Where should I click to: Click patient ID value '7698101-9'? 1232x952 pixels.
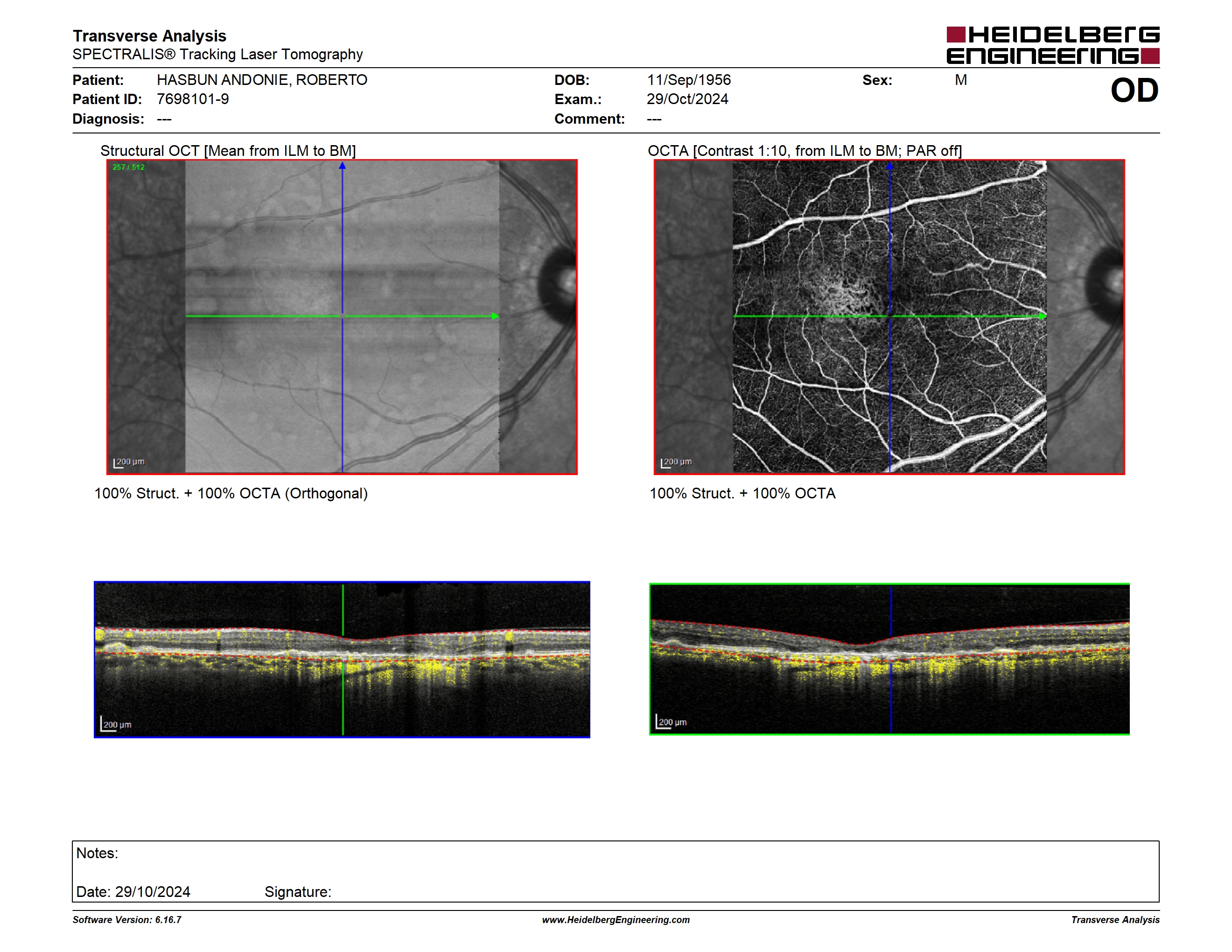click(x=193, y=99)
